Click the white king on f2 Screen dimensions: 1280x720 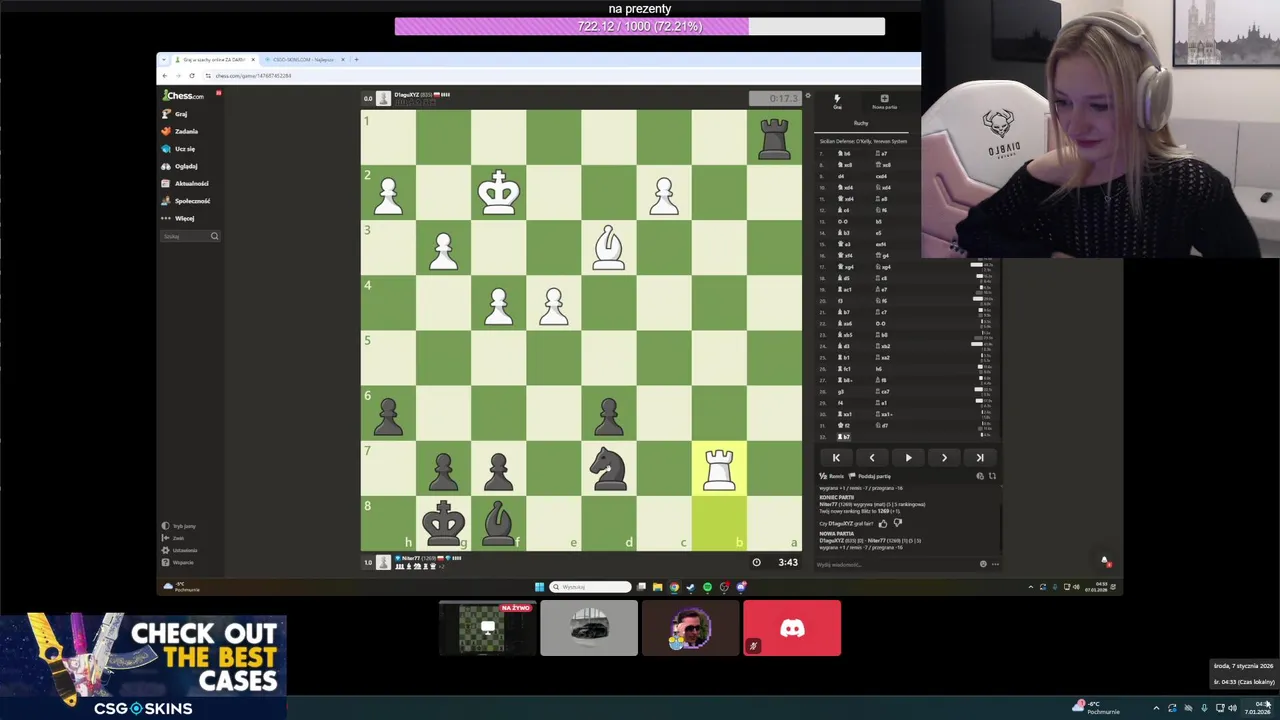(499, 192)
